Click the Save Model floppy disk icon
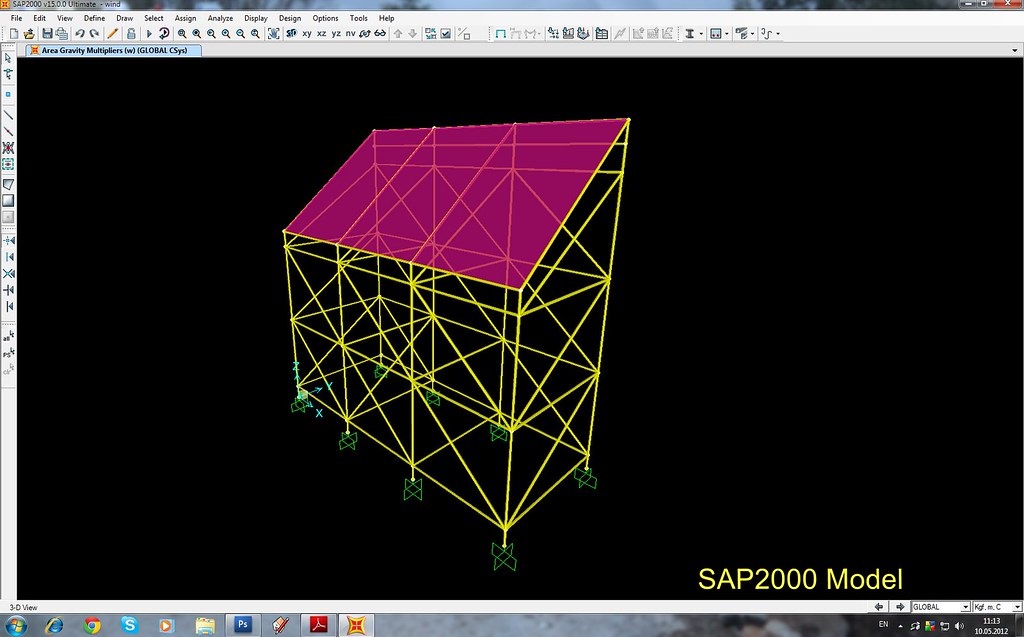Screen dimensions: 1024x637 [x=47, y=33]
